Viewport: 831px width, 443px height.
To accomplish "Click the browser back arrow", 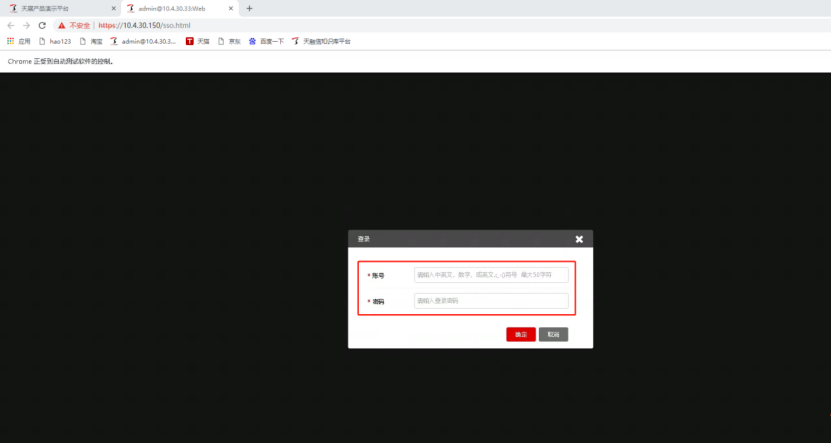I will point(10,25).
